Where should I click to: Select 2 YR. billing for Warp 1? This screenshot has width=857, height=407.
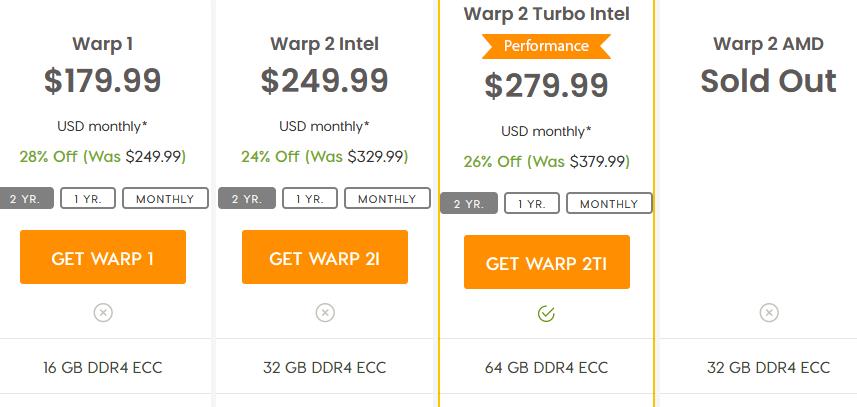(x=26, y=198)
